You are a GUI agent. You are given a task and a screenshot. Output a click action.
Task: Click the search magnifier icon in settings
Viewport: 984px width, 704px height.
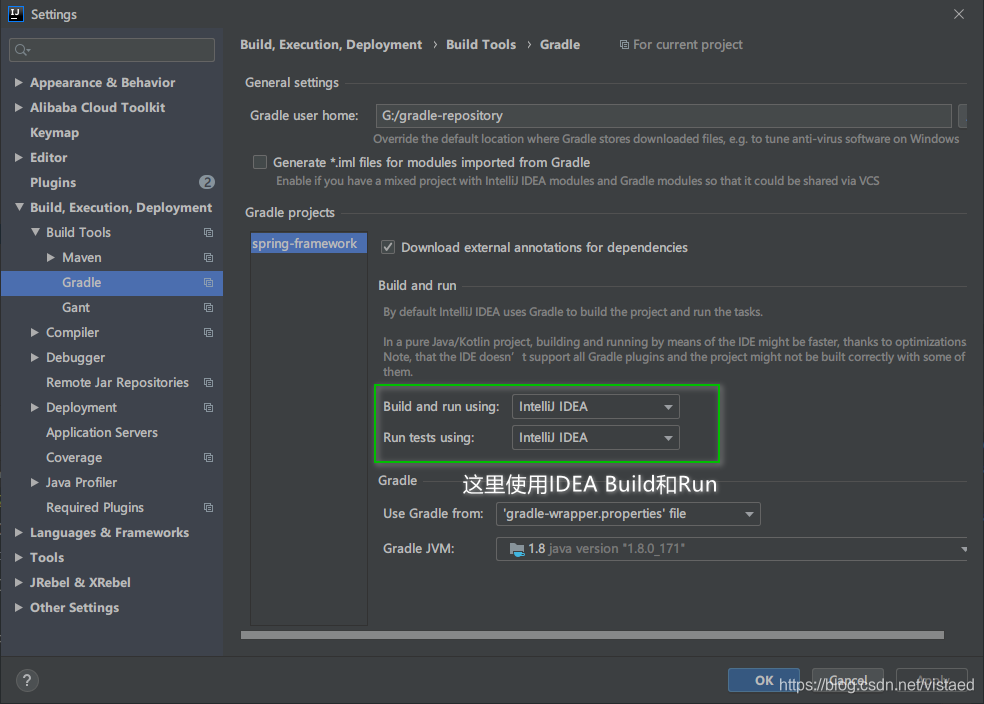pyautogui.click(x=22, y=50)
